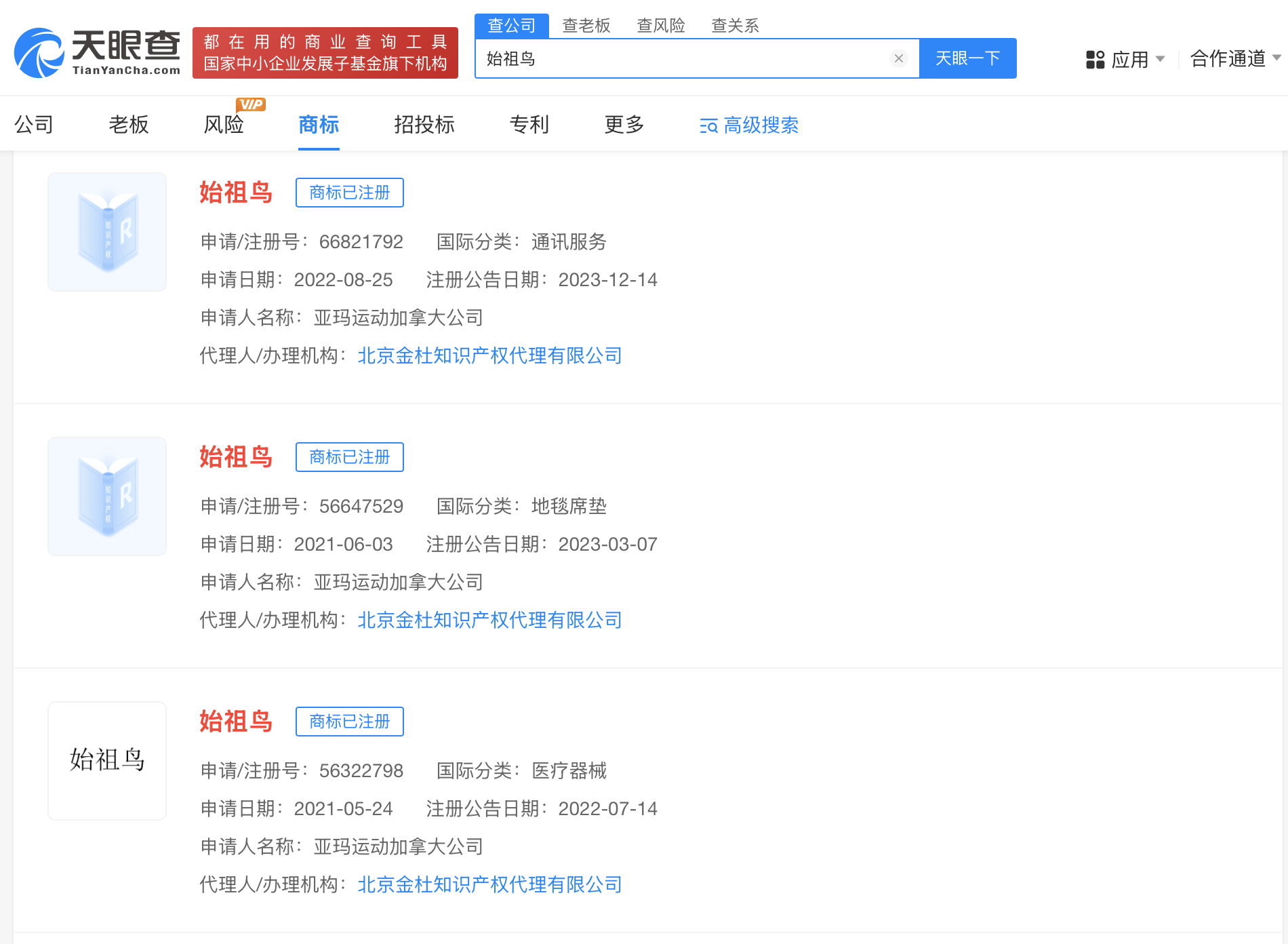Click the 天眼一下 search button
The width and height of the screenshot is (1288, 944).
967,58
